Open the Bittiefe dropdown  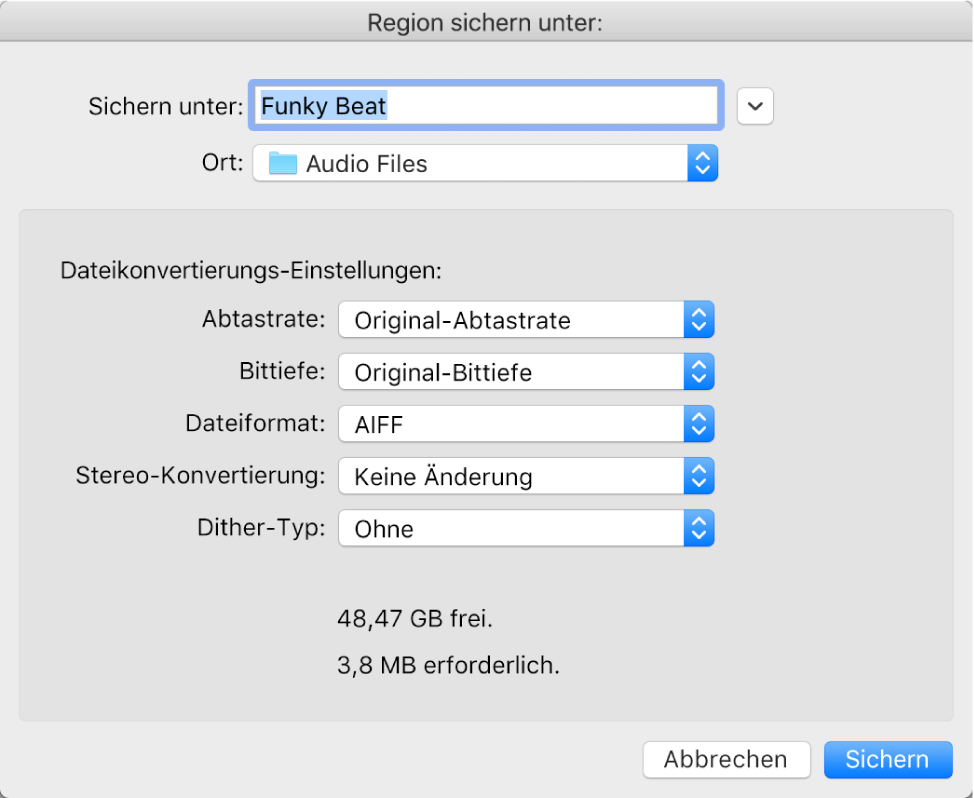point(525,371)
